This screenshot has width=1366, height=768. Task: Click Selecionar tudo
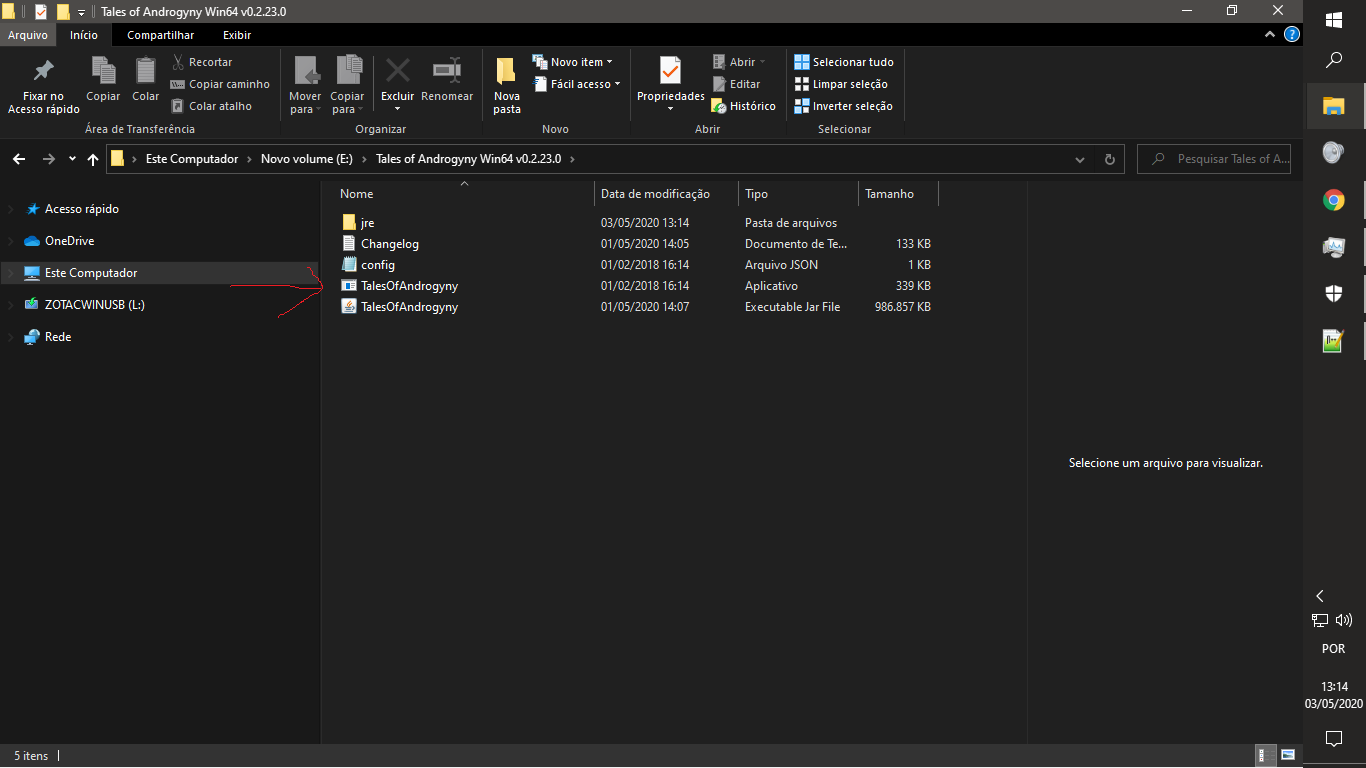(x=844, y=62)
